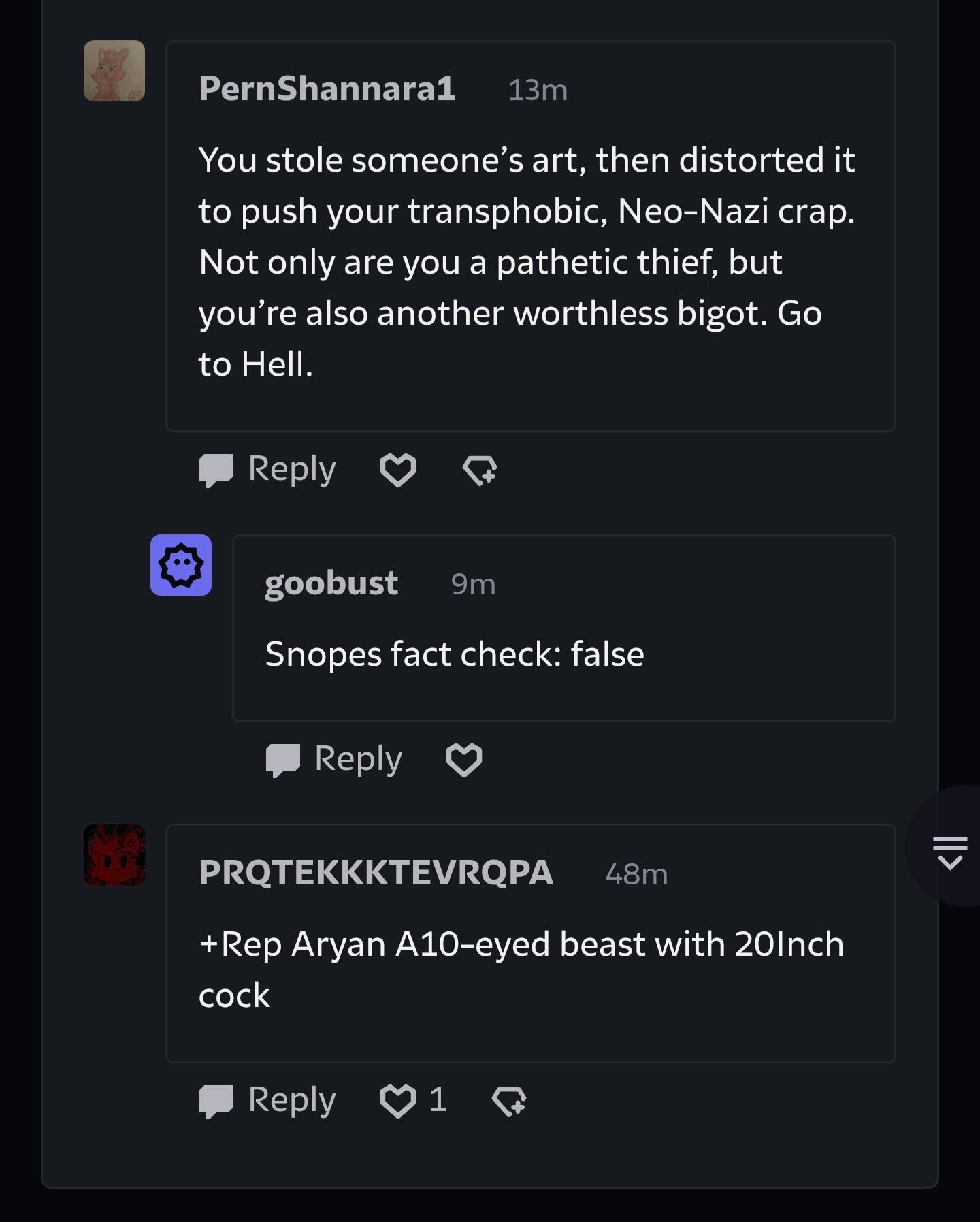Toggle the heart on PRQTEKKKTEVRQPA's comment
Image resolution: width=980 pixels, height=1222 pixels.
point(397,1100)
